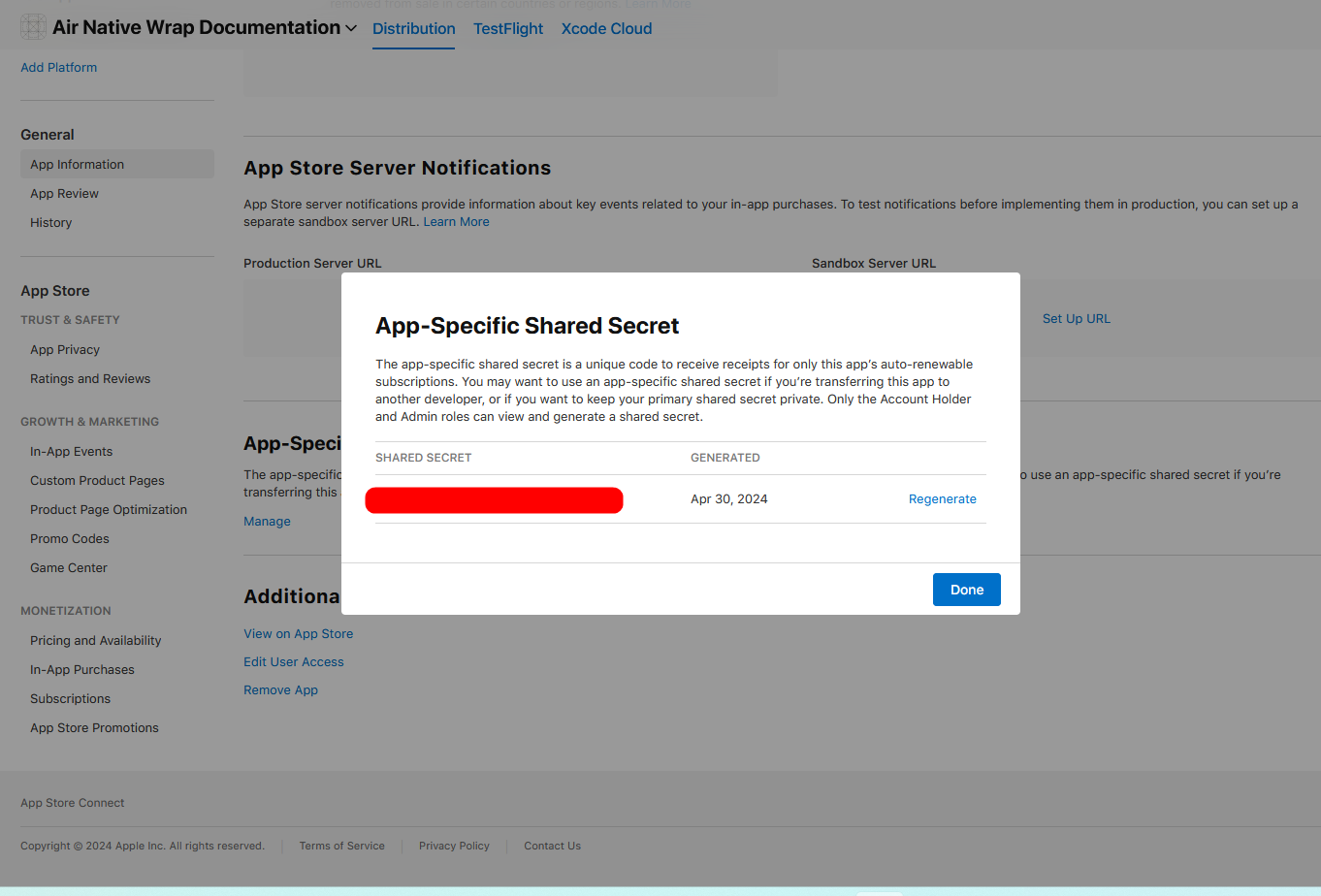The image size is (1321, 896).
Task: Click Learn More under Server Notifications
Action: pos(456,221)
